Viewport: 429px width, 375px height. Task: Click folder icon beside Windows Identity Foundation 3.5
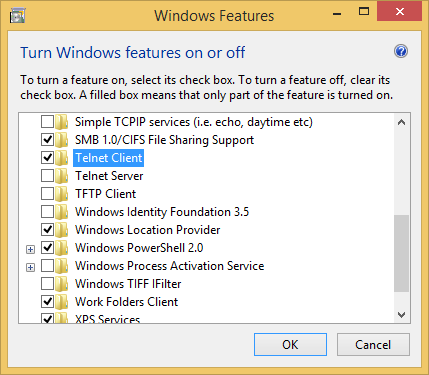coord(62,212)
